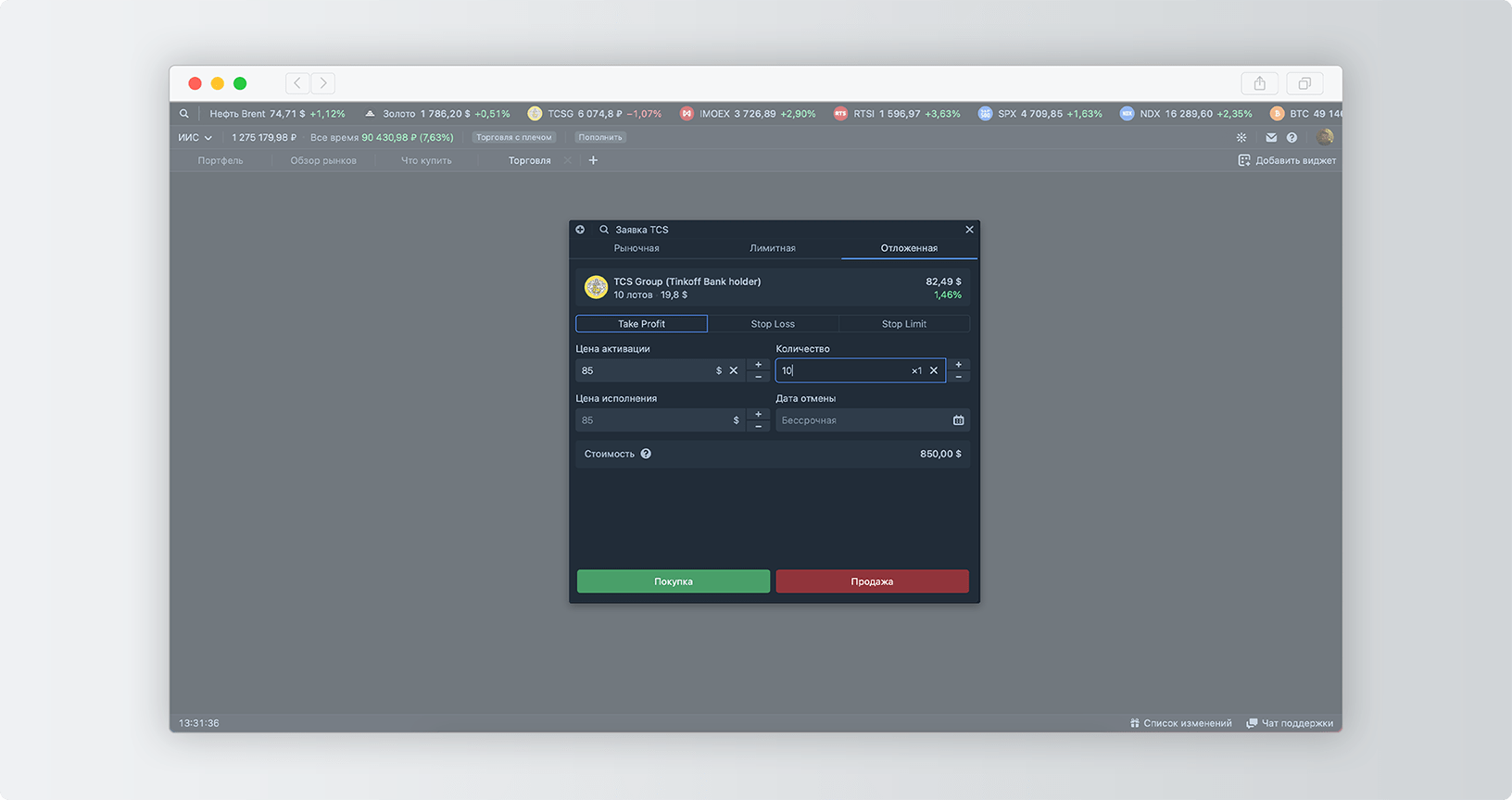
Task: Toggle the snowflake theme icon
Action: click(x=1241, y=137)
